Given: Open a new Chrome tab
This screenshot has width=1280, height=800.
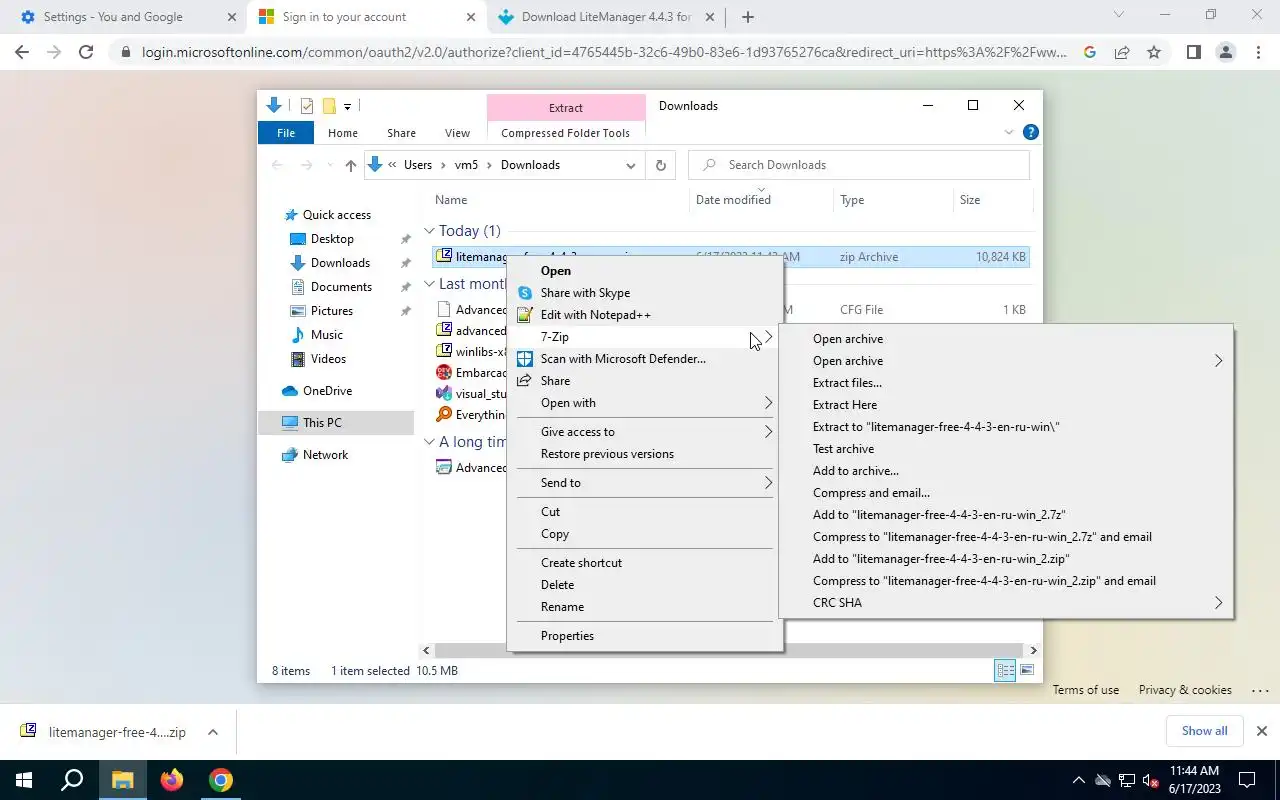Looking at the screenshot, I should [x=747, y=16].
